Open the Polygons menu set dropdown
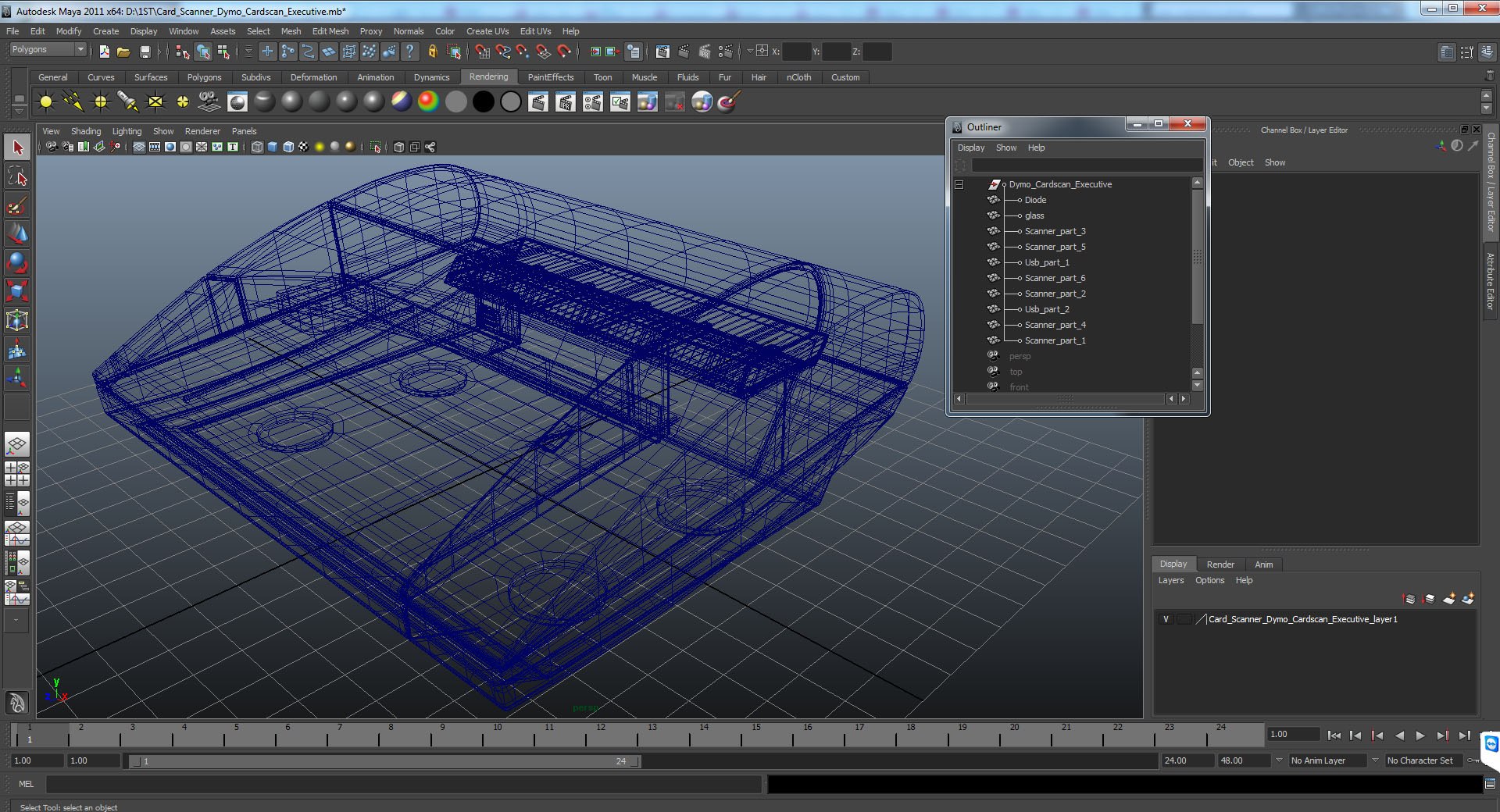 point(48,50)
